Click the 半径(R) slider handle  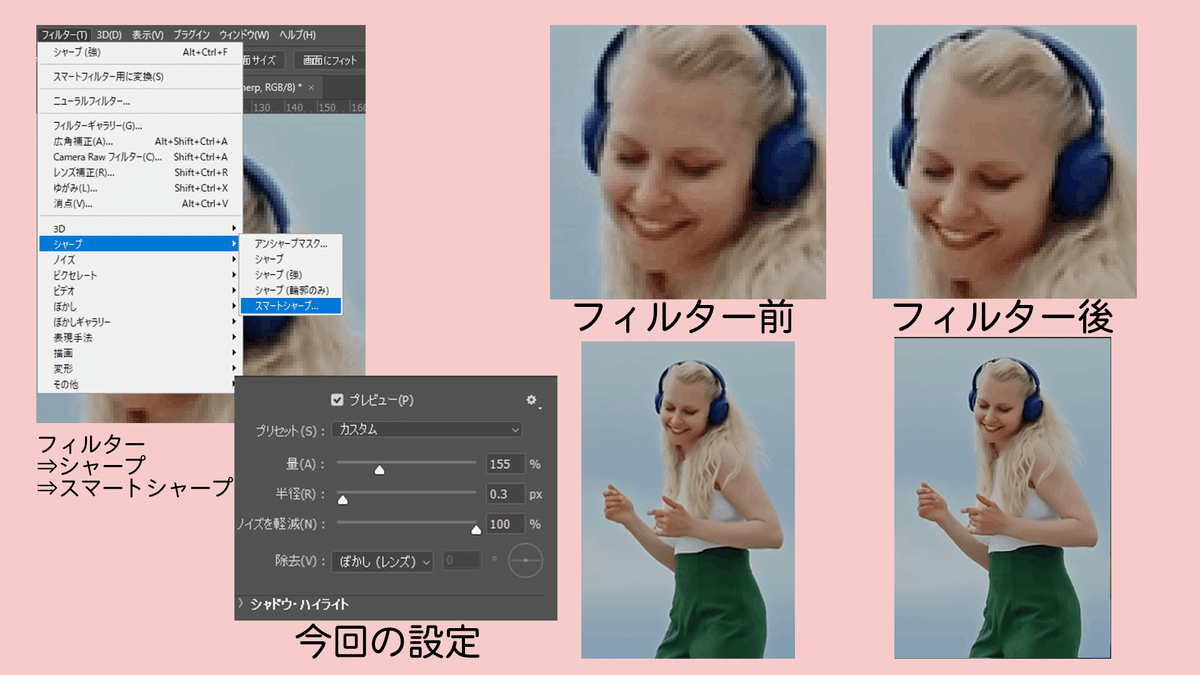coord(342,498)
